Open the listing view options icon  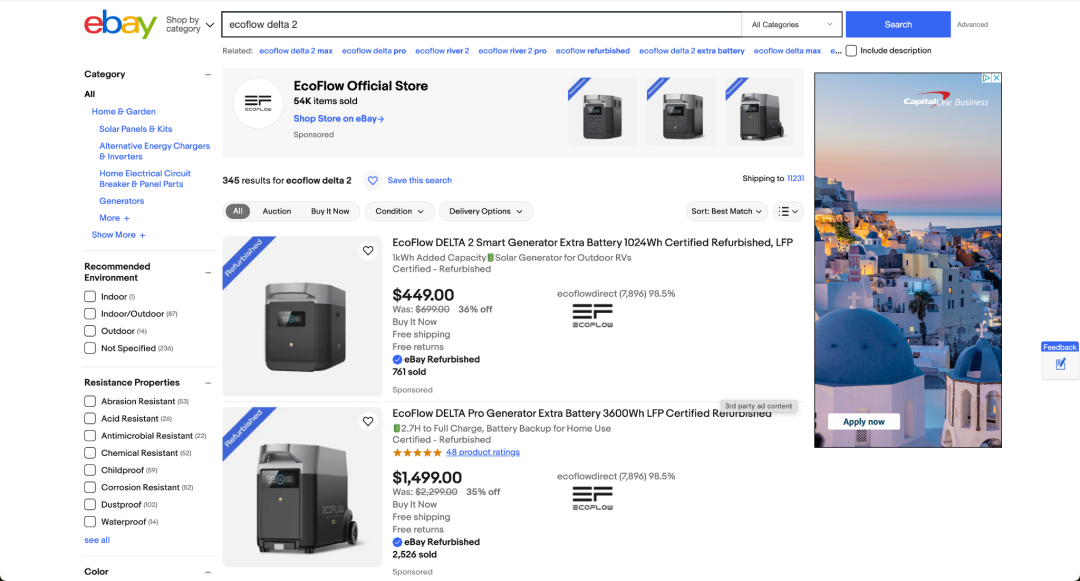tap(789, 212)
